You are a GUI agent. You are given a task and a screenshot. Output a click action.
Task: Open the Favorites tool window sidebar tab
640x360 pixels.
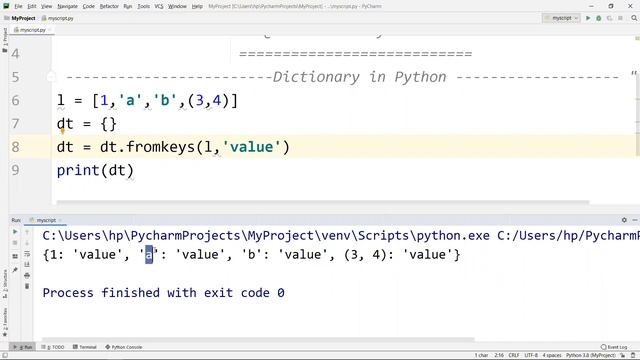point(4,322)
